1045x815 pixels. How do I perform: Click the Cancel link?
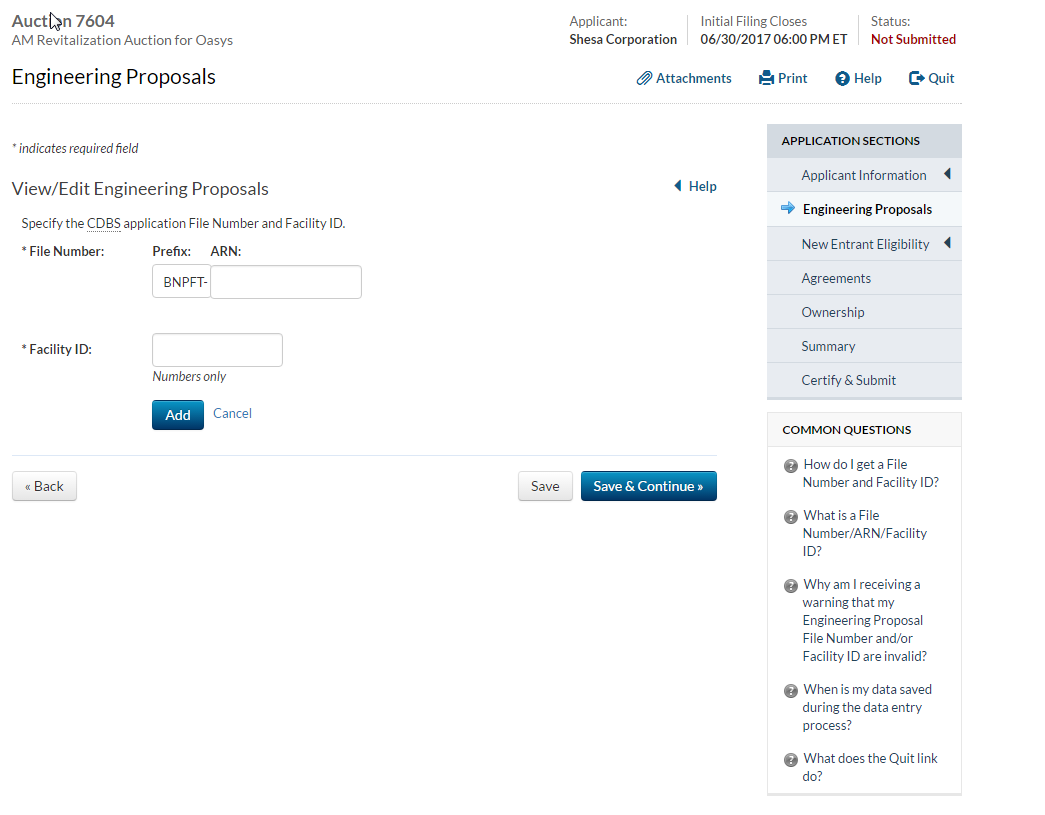pos(232,413)
